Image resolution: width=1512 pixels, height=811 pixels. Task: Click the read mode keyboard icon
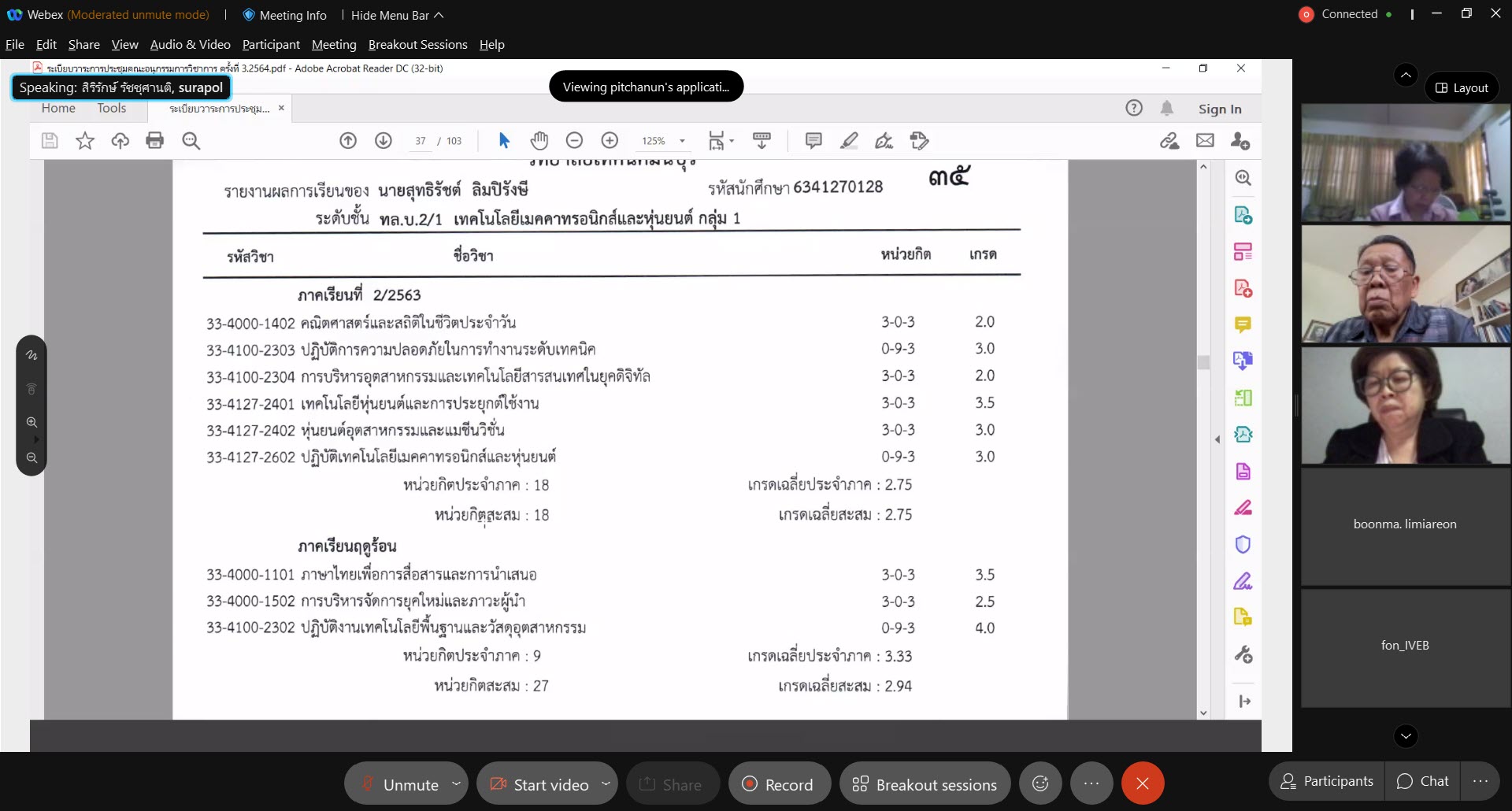coord(762,141)
